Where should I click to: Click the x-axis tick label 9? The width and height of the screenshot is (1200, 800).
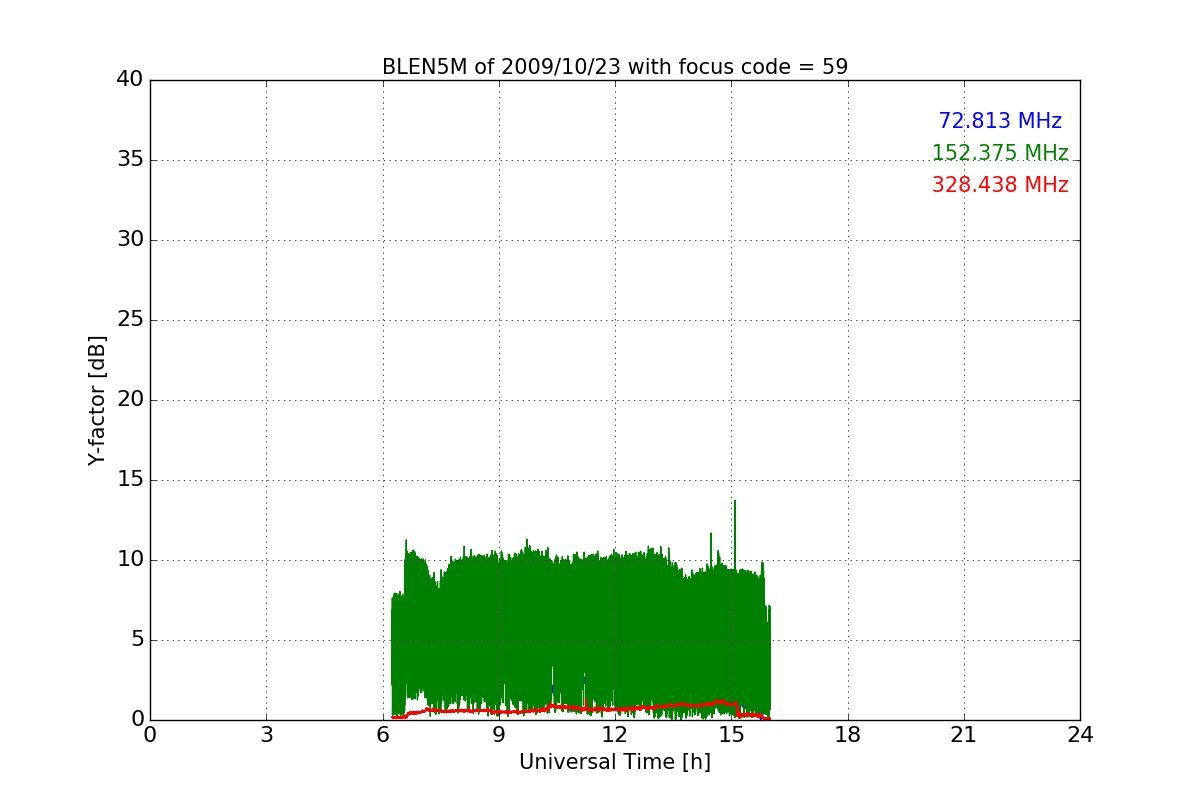point(499,735)
